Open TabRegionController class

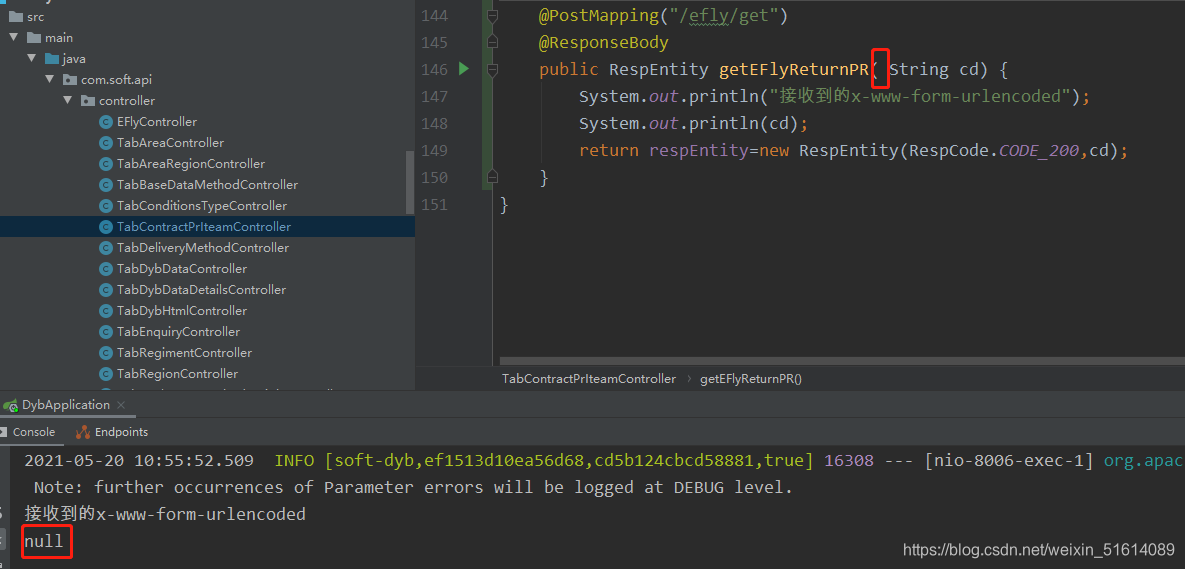(177, 374)
